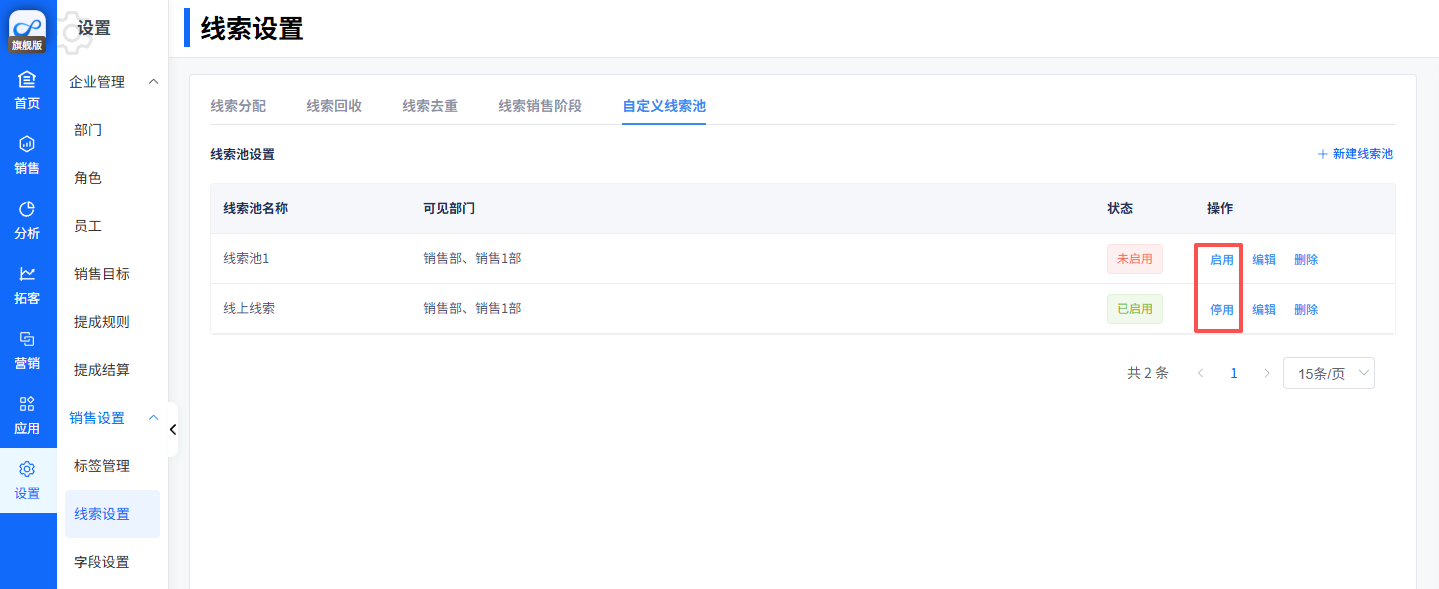
Task: Switch to the 线索分配 tab
Action: 238,106
